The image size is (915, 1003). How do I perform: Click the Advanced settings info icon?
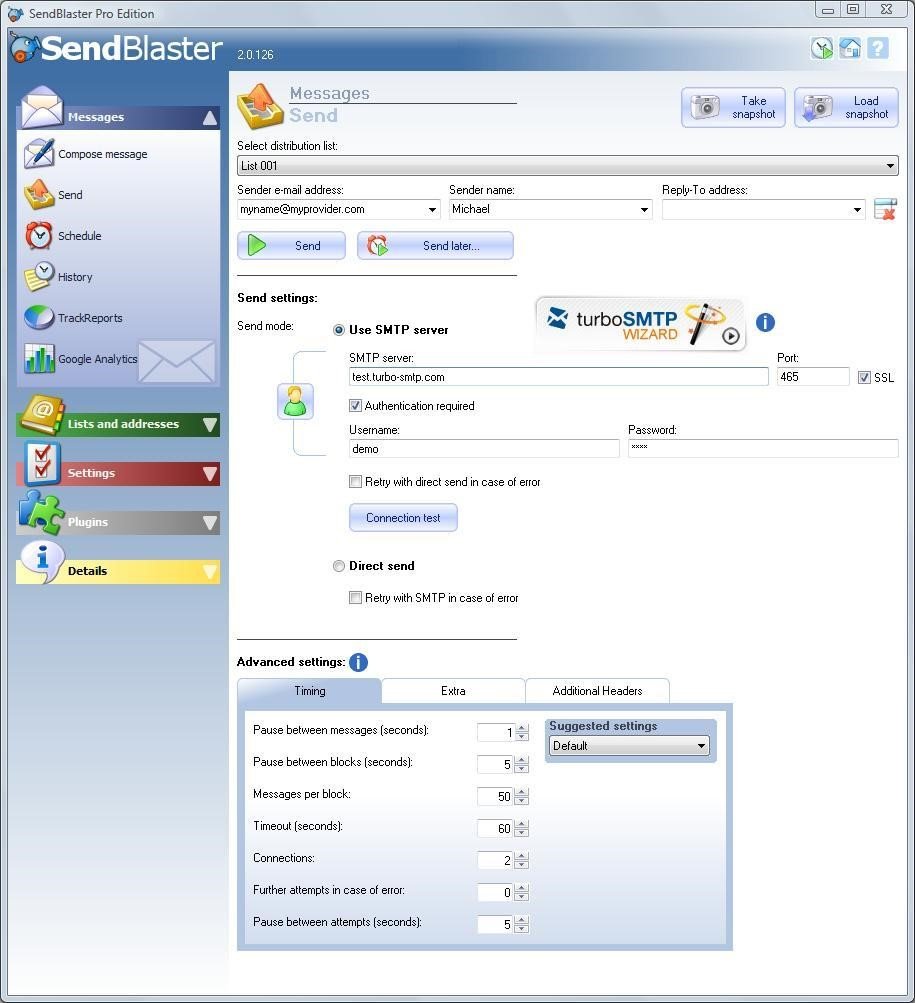tap(358, 662)
